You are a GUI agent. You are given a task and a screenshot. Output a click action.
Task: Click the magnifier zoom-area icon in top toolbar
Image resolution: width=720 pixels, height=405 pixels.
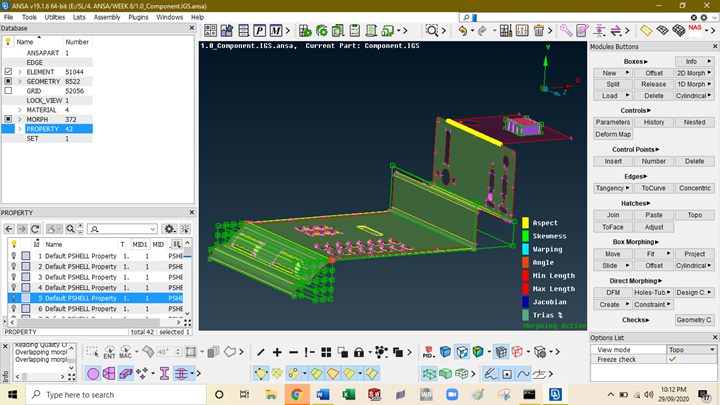(432, 31)
